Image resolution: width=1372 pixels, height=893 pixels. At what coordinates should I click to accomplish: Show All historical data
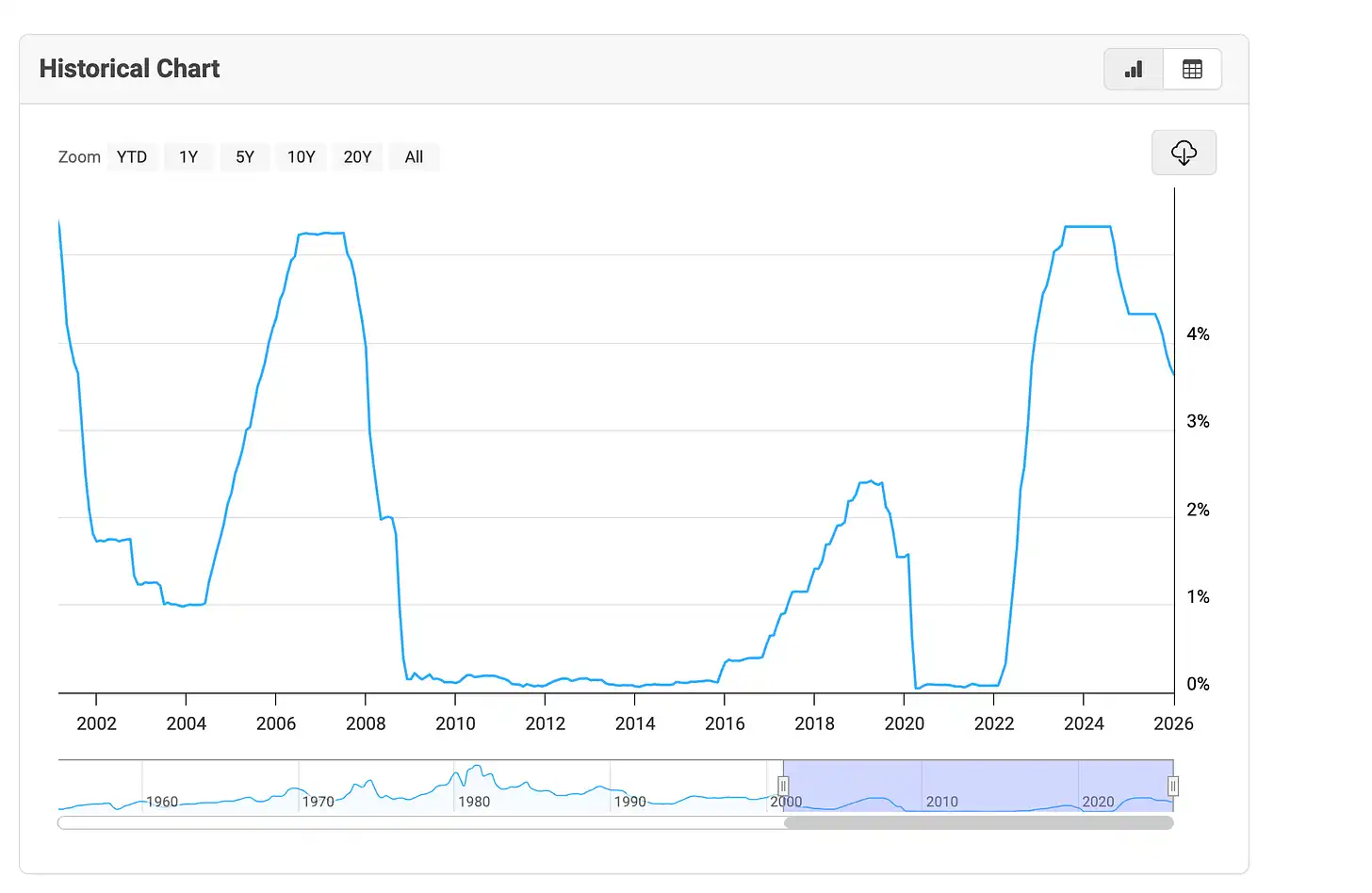pyautogui.click(x=414, y=157)
